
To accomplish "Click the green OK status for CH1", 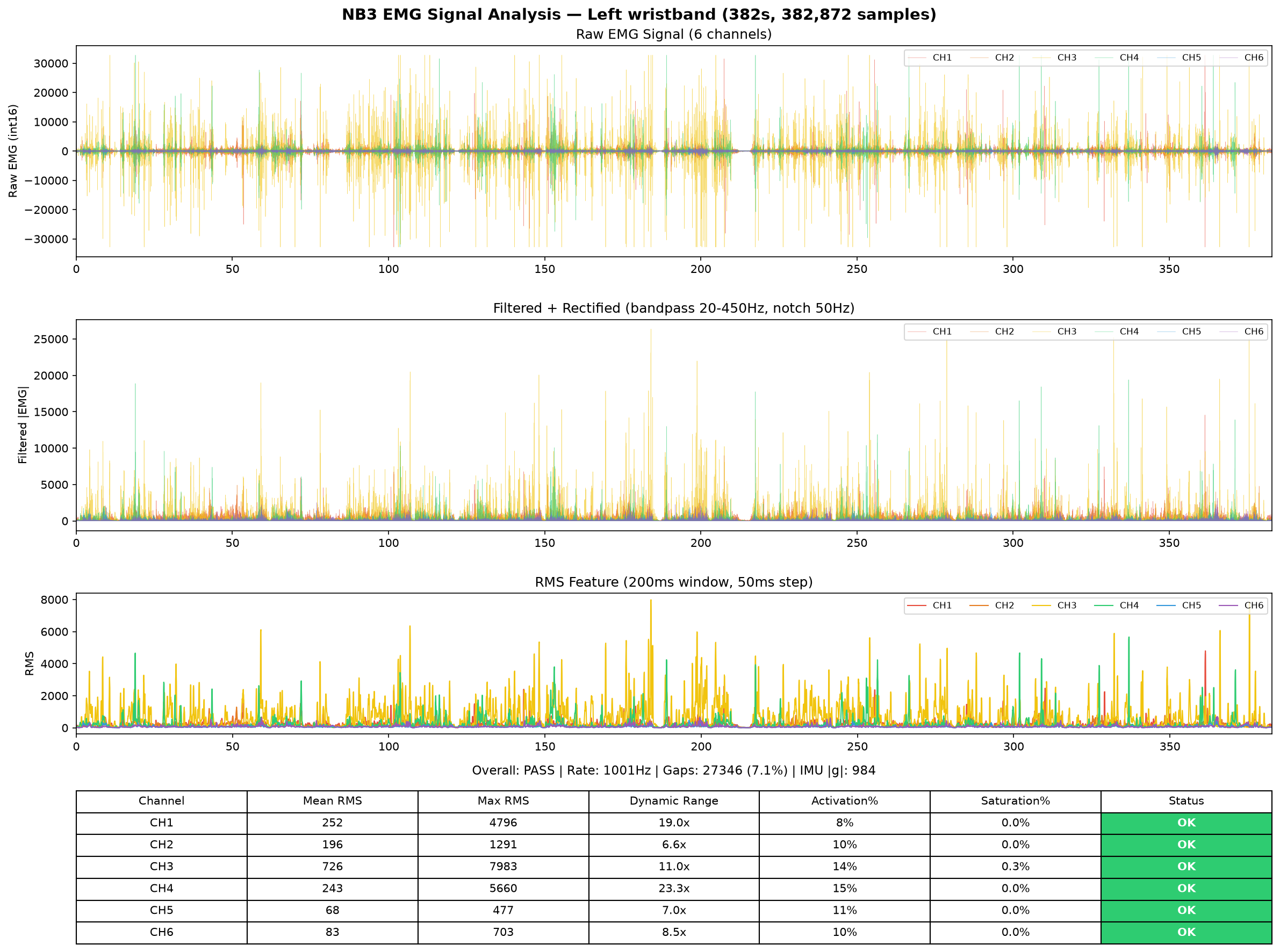I will 1186,823.
